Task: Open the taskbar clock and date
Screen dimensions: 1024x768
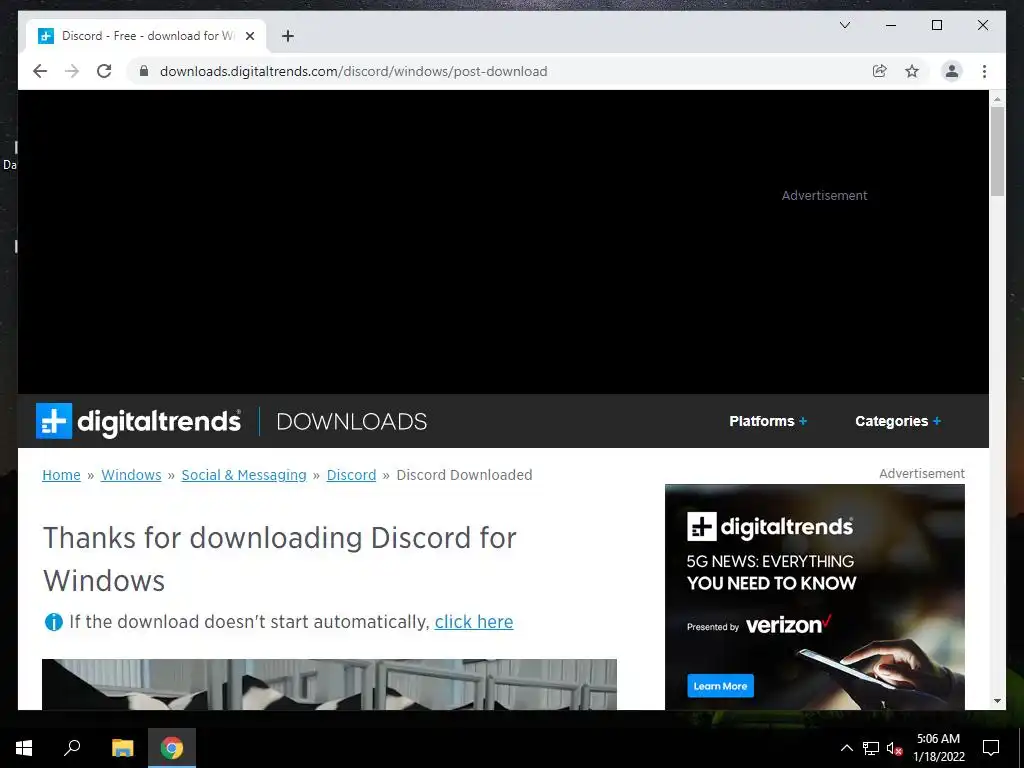Action: [938, 748]
